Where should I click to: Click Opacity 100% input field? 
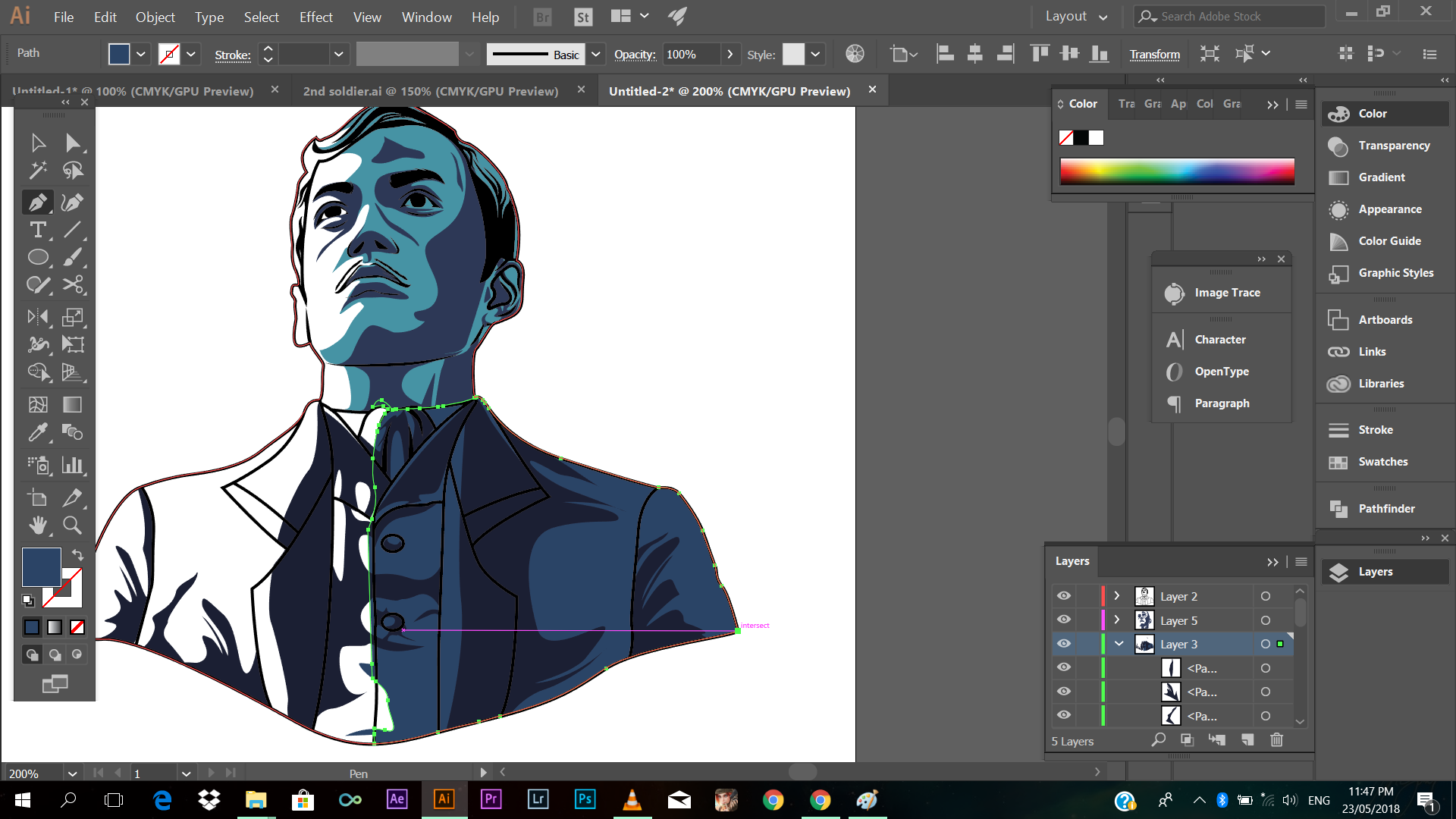[691, 54]
